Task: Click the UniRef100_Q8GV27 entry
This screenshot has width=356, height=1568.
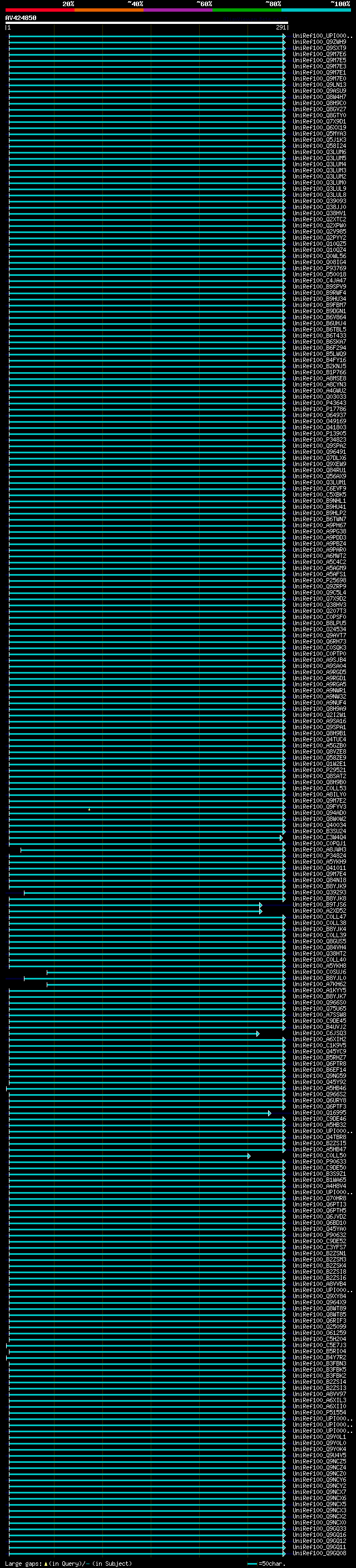Action: (319, 109)
